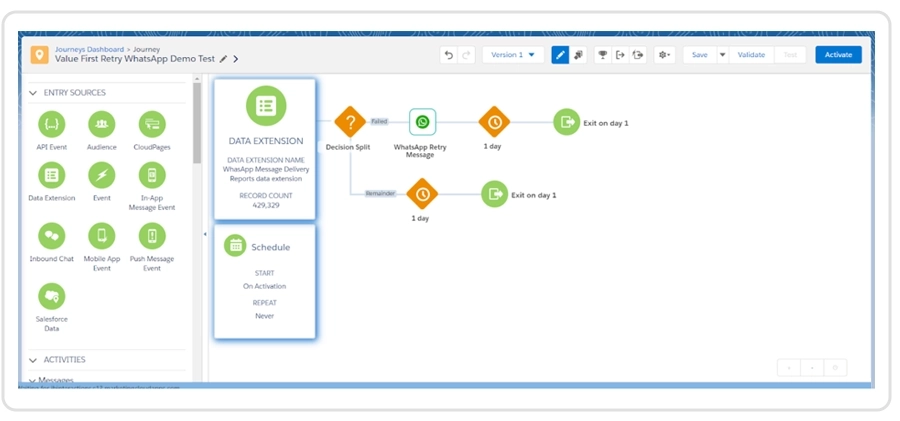Click the Audience entry source icon
This screenshot has width=900, height=421.
101,125
